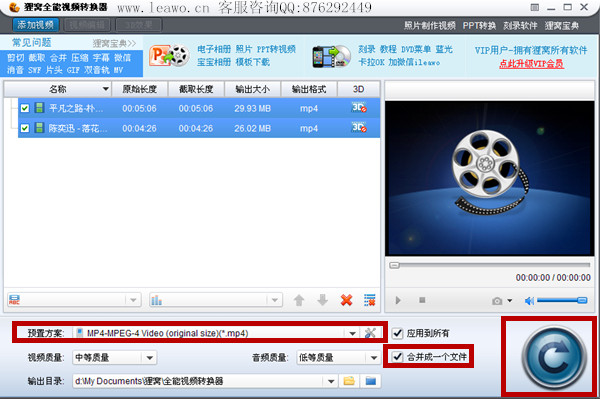Image resolution: width=600 pixels, height=399 pixels.
Task: Click the 字幕 help link
Action: (x=101, y=58)
